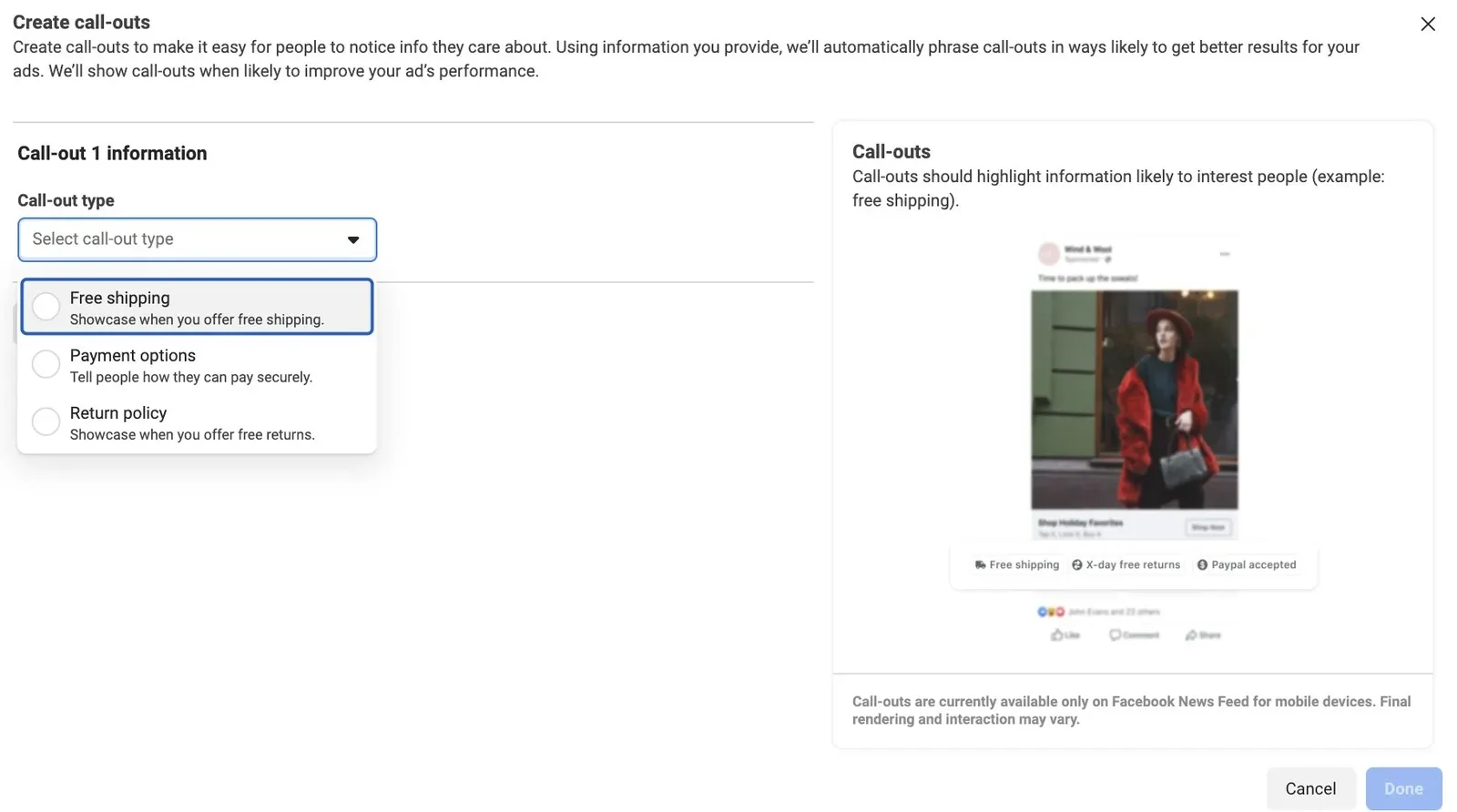Select the Free shipping call-out option
Screen dimensions: 1457x812
coord(197,307)
